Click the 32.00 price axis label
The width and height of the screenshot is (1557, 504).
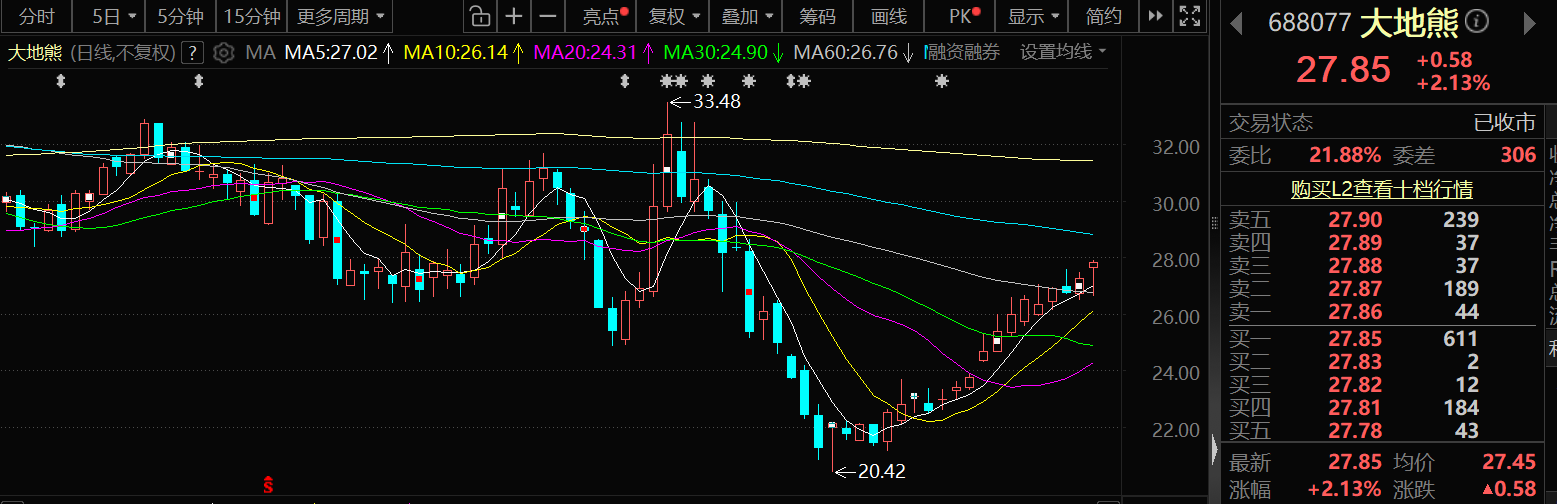pos(1176,147)
